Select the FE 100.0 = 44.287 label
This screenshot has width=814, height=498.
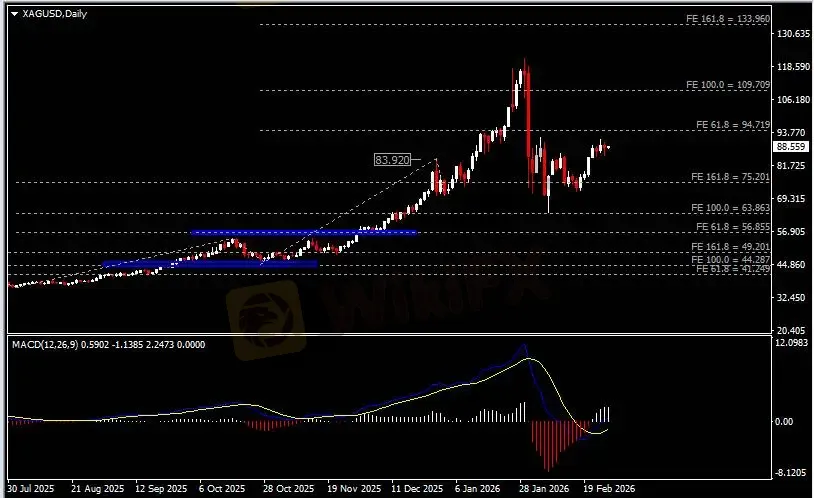click(x=730, y=260)
